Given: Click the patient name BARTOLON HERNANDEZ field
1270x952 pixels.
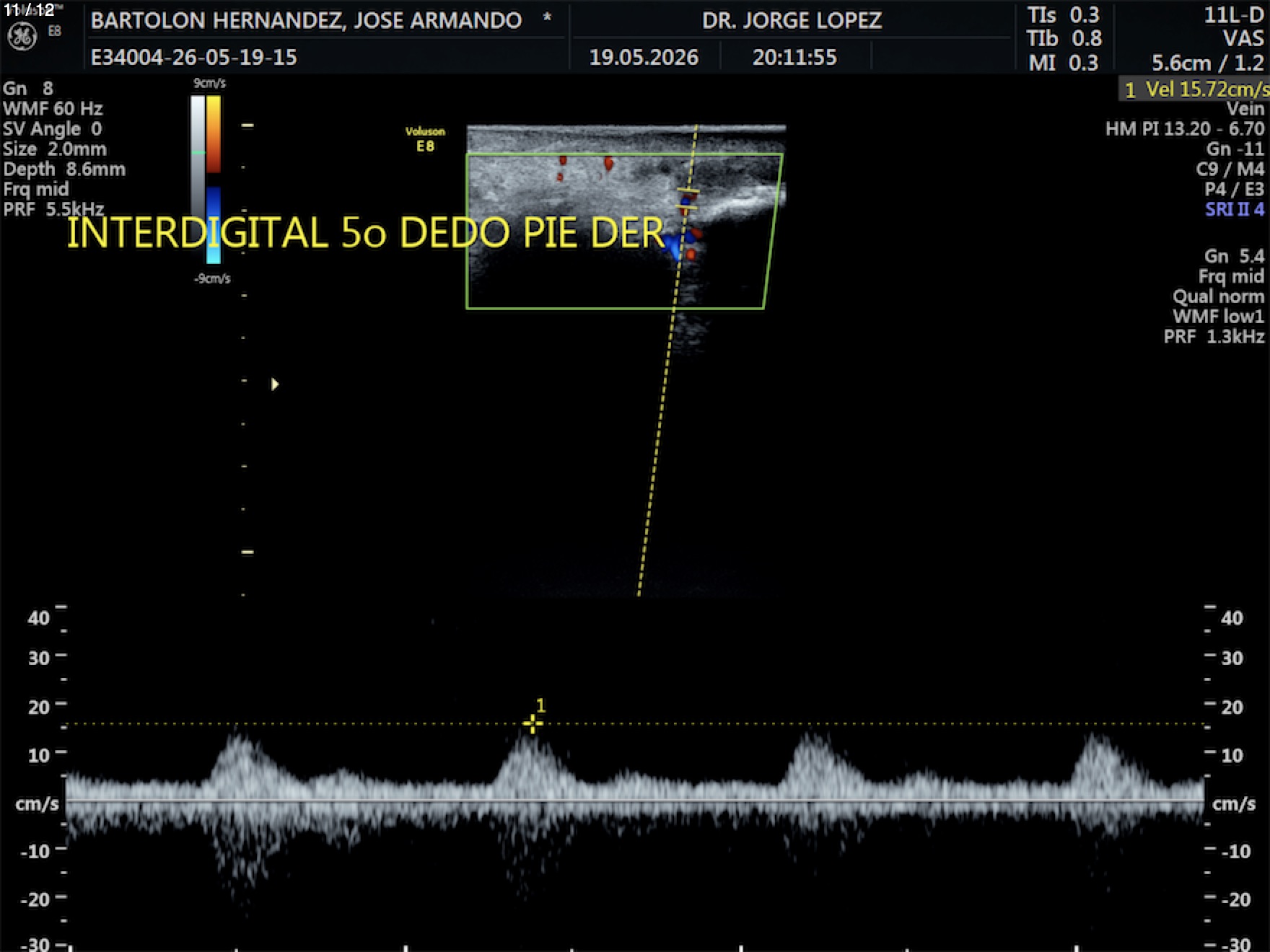Looking at the screenshot, I should coord(306,20).
